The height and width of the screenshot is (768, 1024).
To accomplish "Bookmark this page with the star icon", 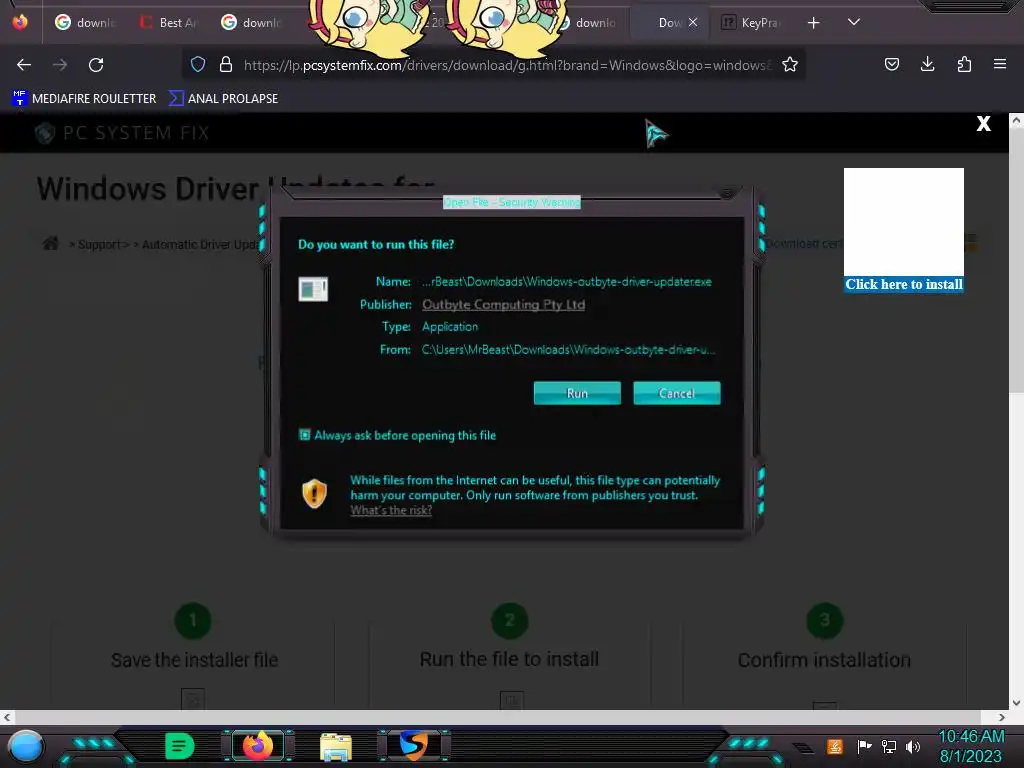I will (x=790, y=64).
